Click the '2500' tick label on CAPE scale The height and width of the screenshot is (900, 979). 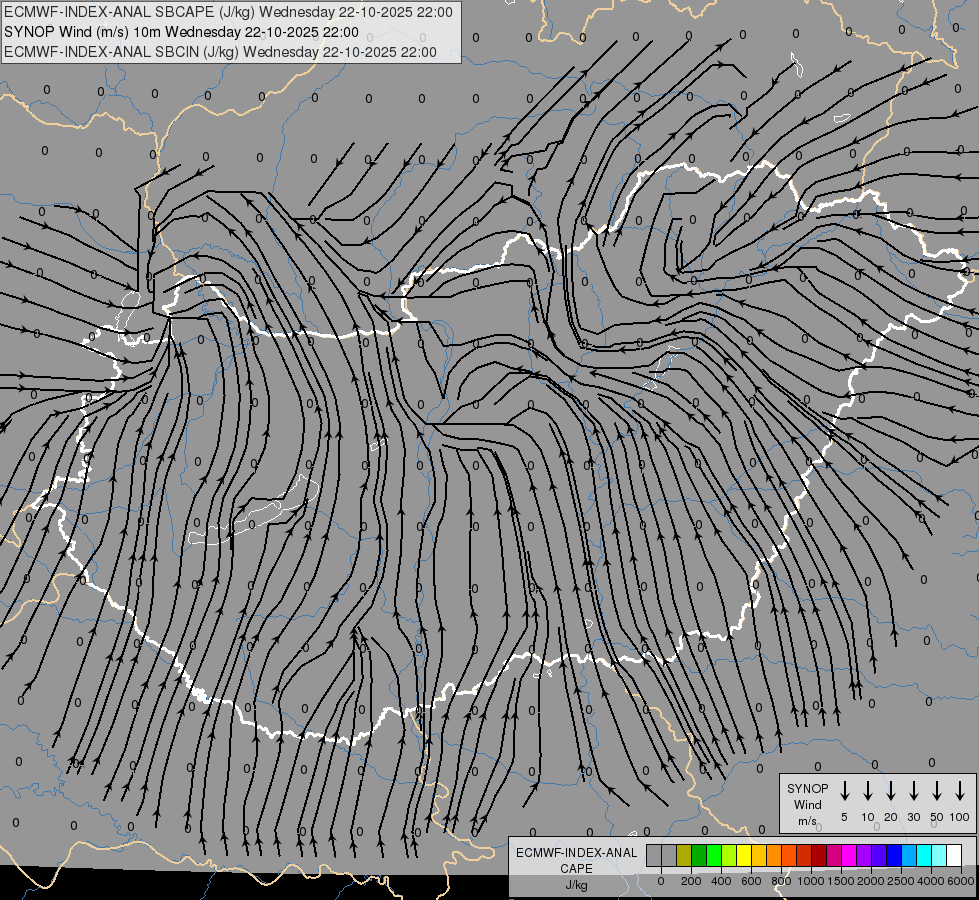[x=901, y=881]
